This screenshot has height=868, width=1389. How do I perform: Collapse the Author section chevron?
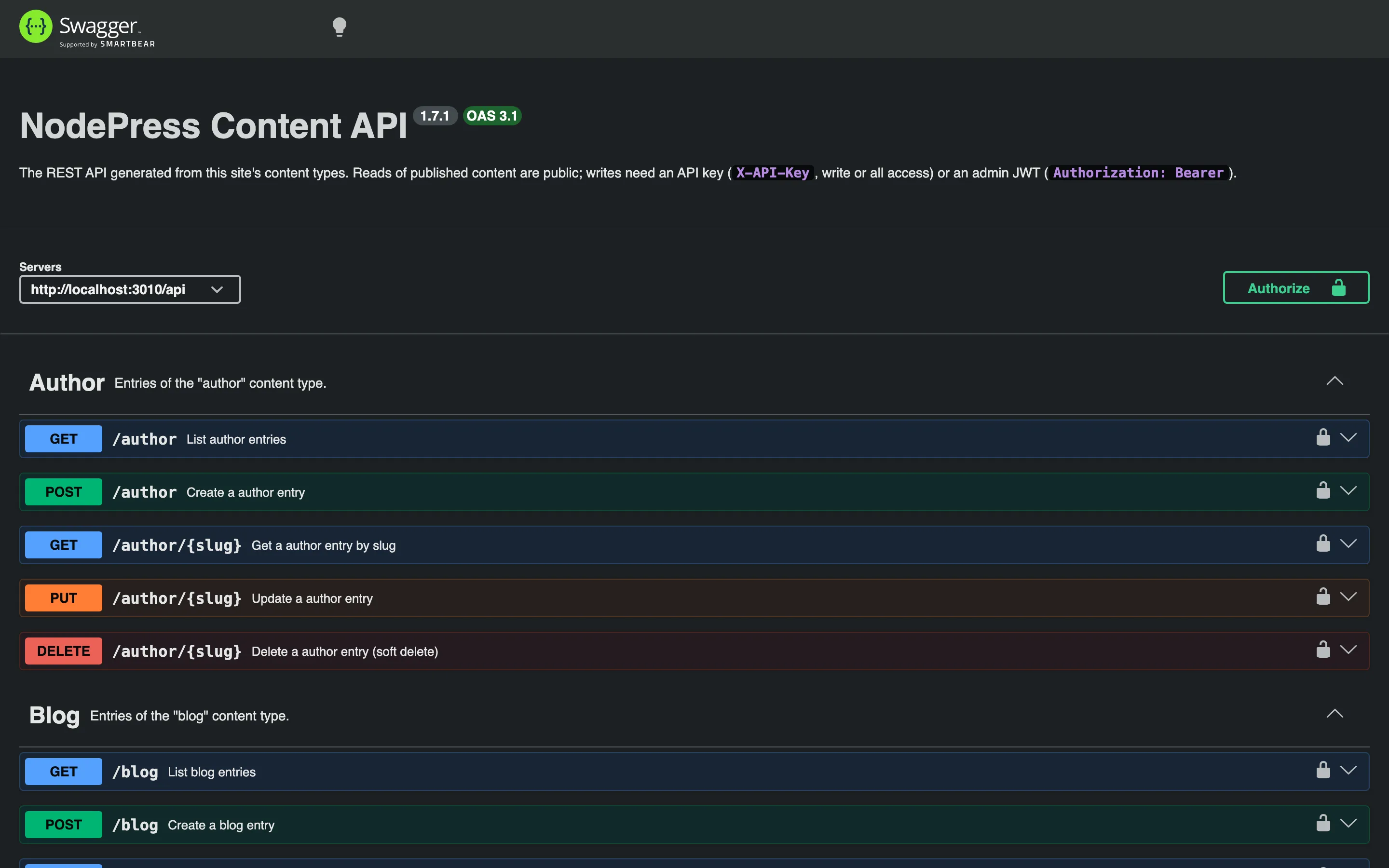[x=1335, y=381]
